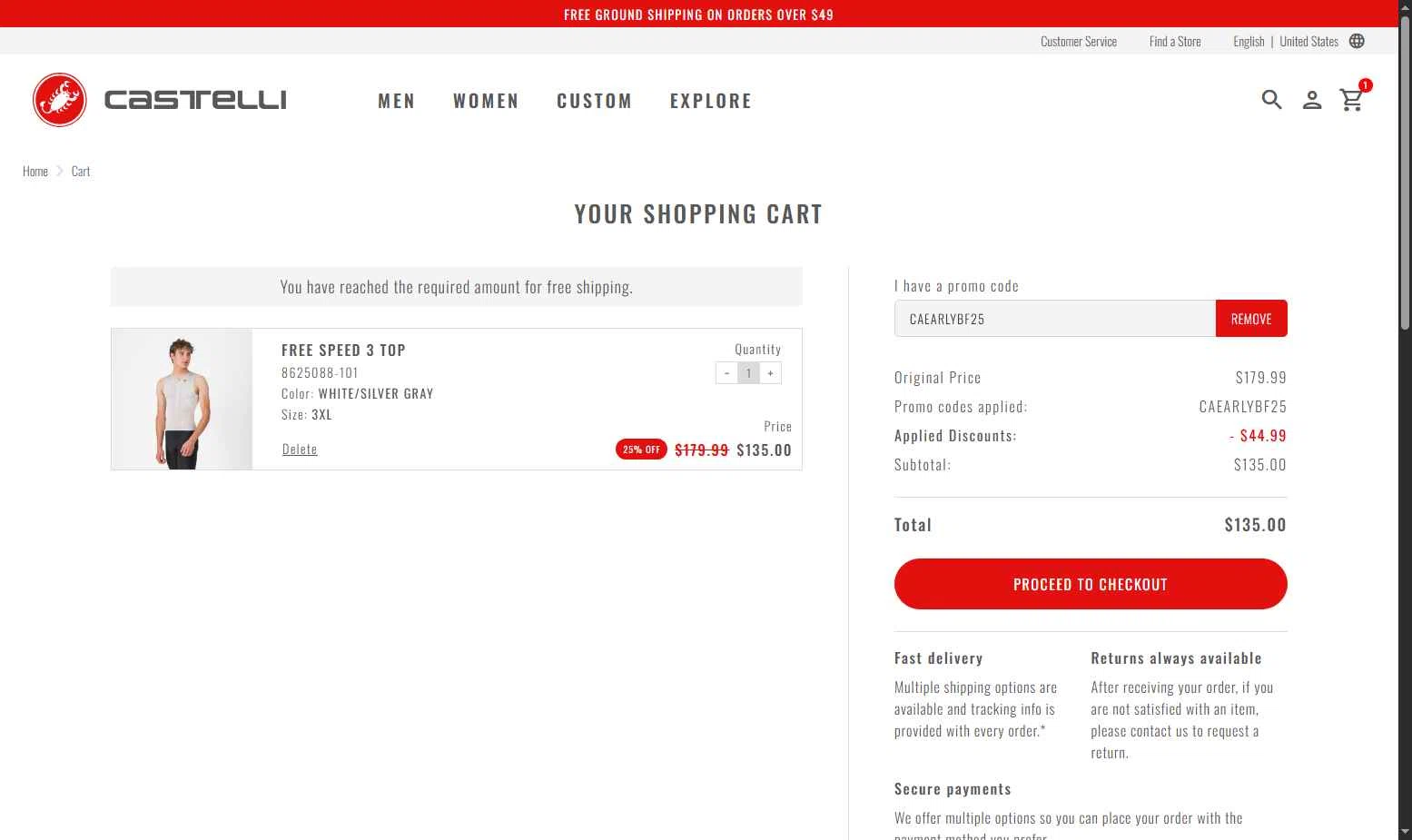The image size is (1412, 840).
Task: Decrease quantity with minus button
Action: 726,373
